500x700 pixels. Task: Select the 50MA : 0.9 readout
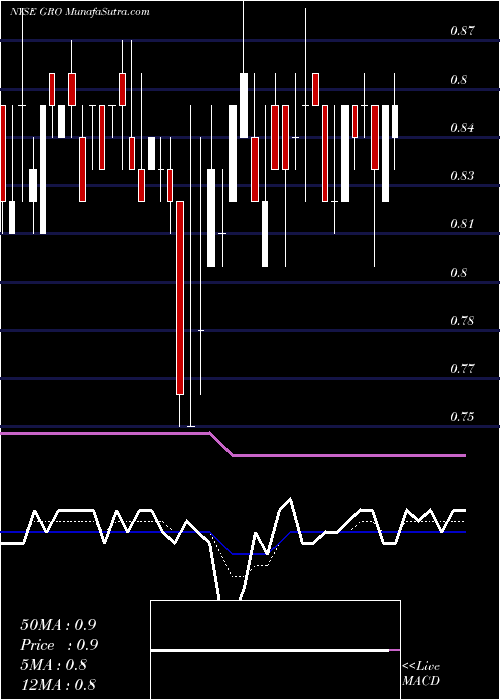click(x=58, y=625)
